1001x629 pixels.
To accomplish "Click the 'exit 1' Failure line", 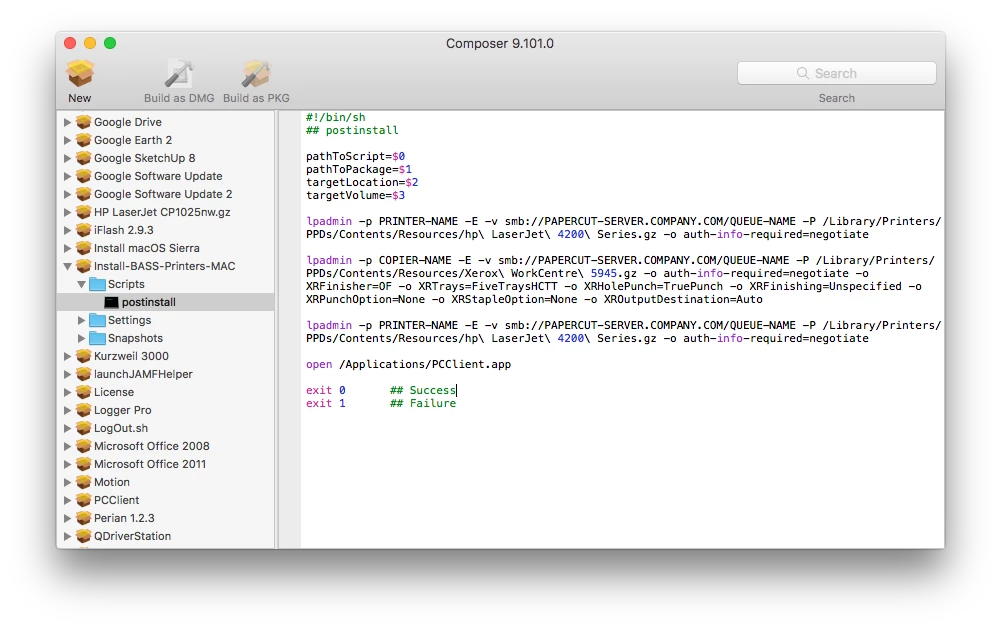I will (381, 403).
